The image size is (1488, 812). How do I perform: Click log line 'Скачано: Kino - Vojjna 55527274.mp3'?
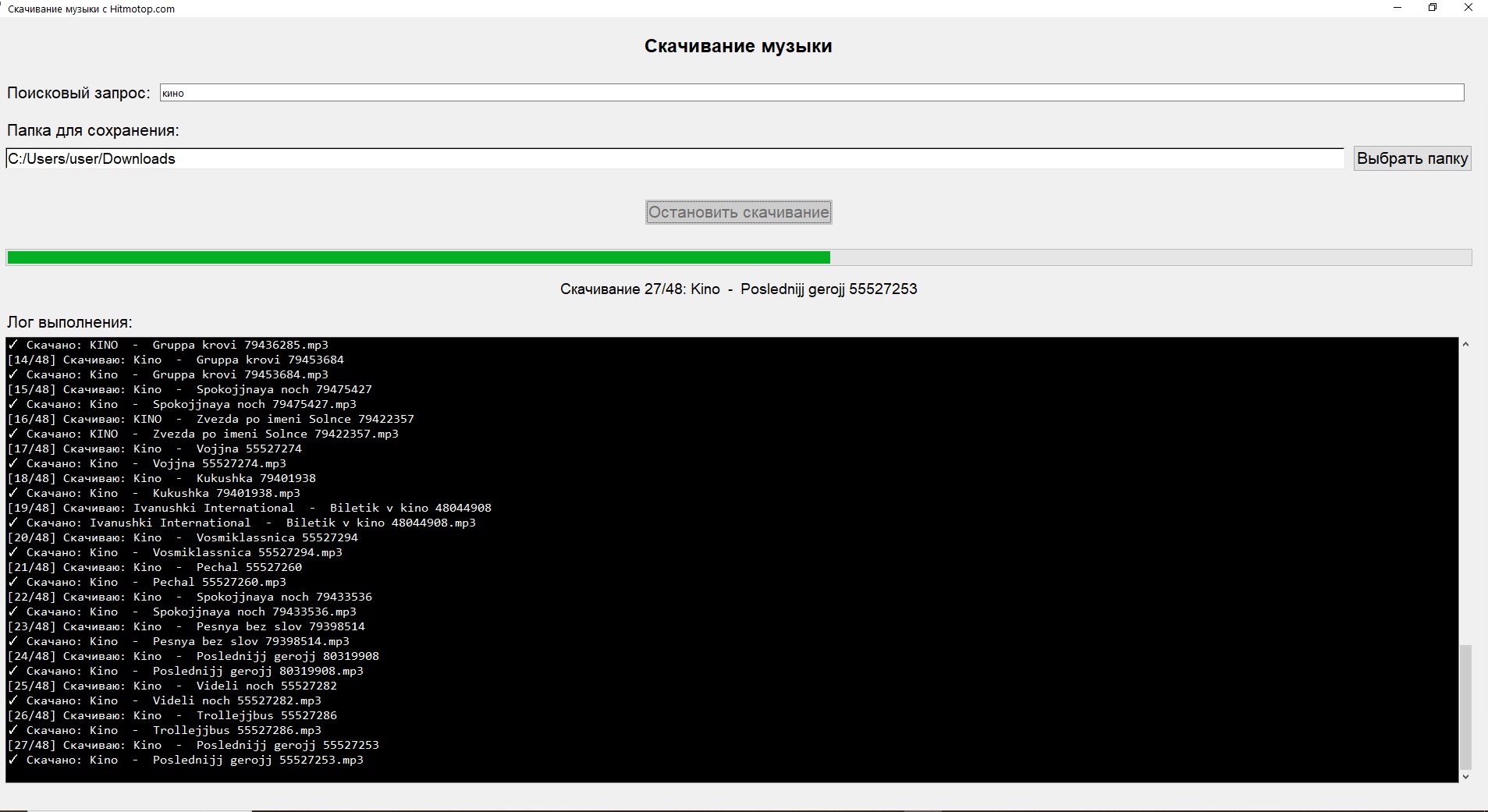pos(147,463)
